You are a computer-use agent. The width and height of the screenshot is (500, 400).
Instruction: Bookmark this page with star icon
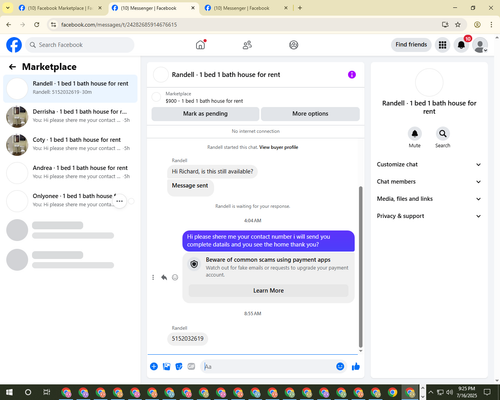pyautogui.click(x=458, y=25)
